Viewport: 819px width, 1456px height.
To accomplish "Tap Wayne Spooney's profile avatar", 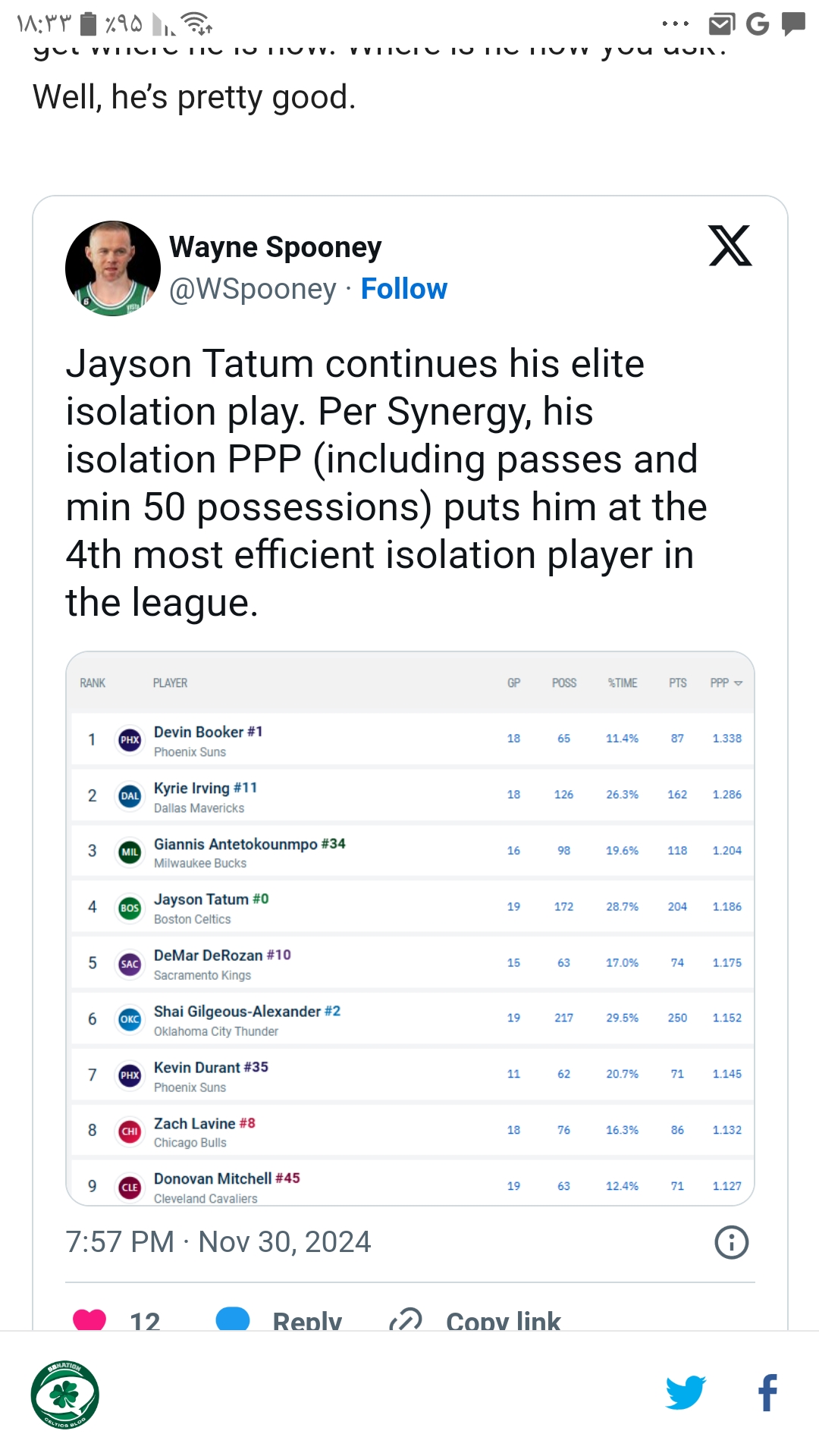I will [x=113, y=268].
